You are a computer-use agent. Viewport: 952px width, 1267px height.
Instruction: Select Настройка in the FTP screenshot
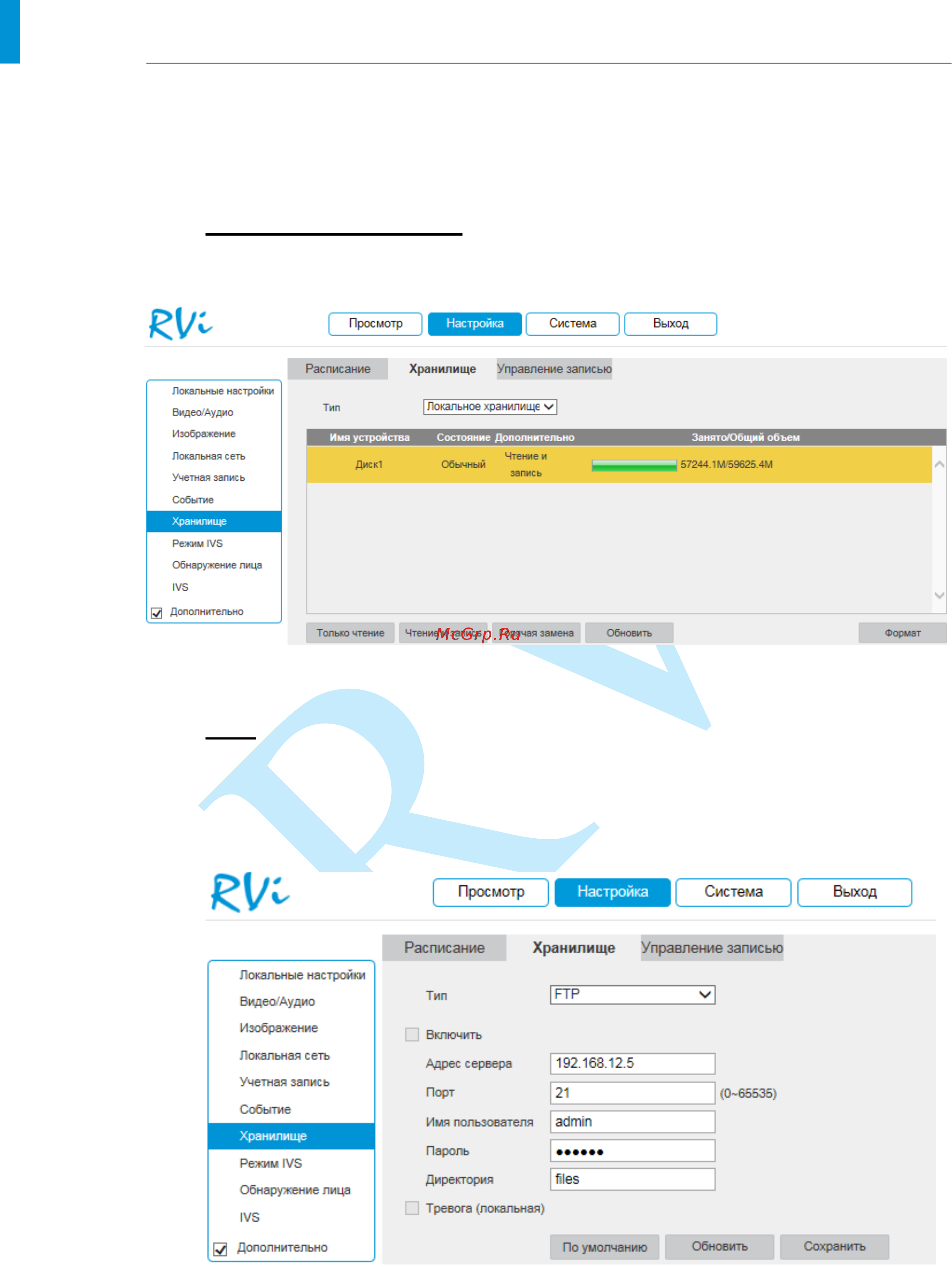pos(613,892)
